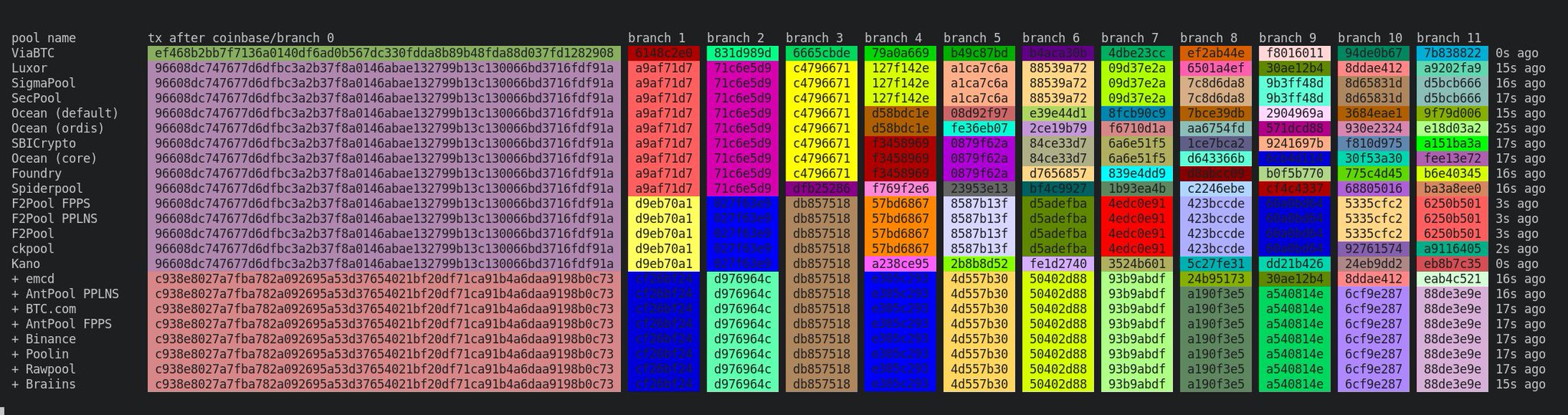This screenshot has height=415, width=1568.
Task: Click the "+ Binance" pool name
Action: click(44, 339)
